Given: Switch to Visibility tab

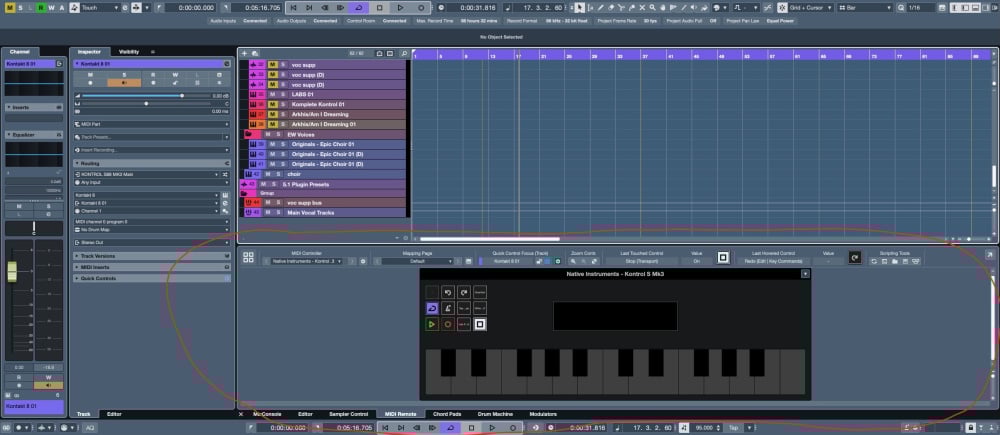Looking at the screenshot, I should click(x=129, y=52).
